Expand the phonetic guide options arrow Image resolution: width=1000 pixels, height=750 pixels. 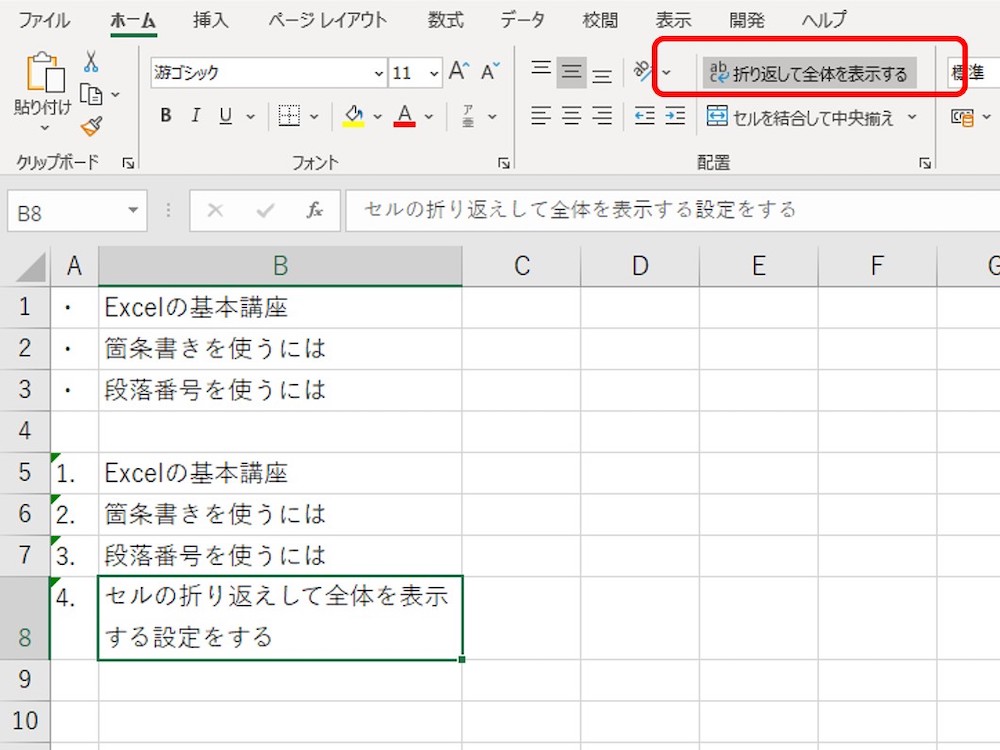(x=492, y=117)
